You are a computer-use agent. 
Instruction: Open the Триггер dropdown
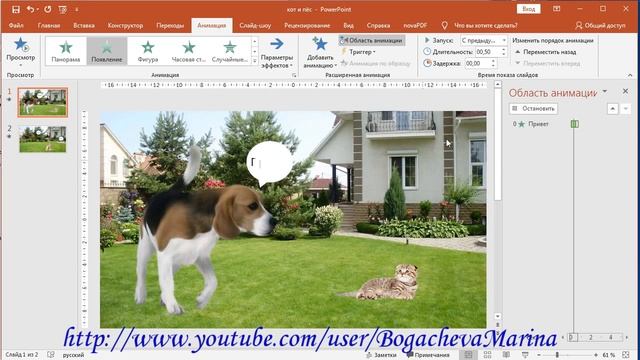tap(358, 52)
